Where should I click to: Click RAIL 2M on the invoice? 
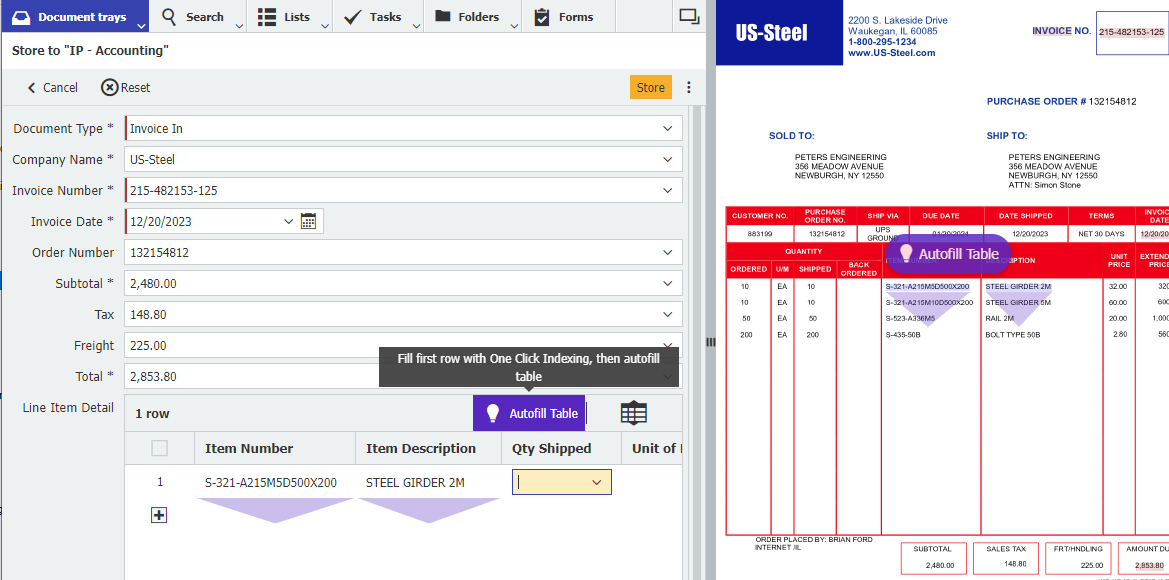pyautogui.click(x=999, y=318)
